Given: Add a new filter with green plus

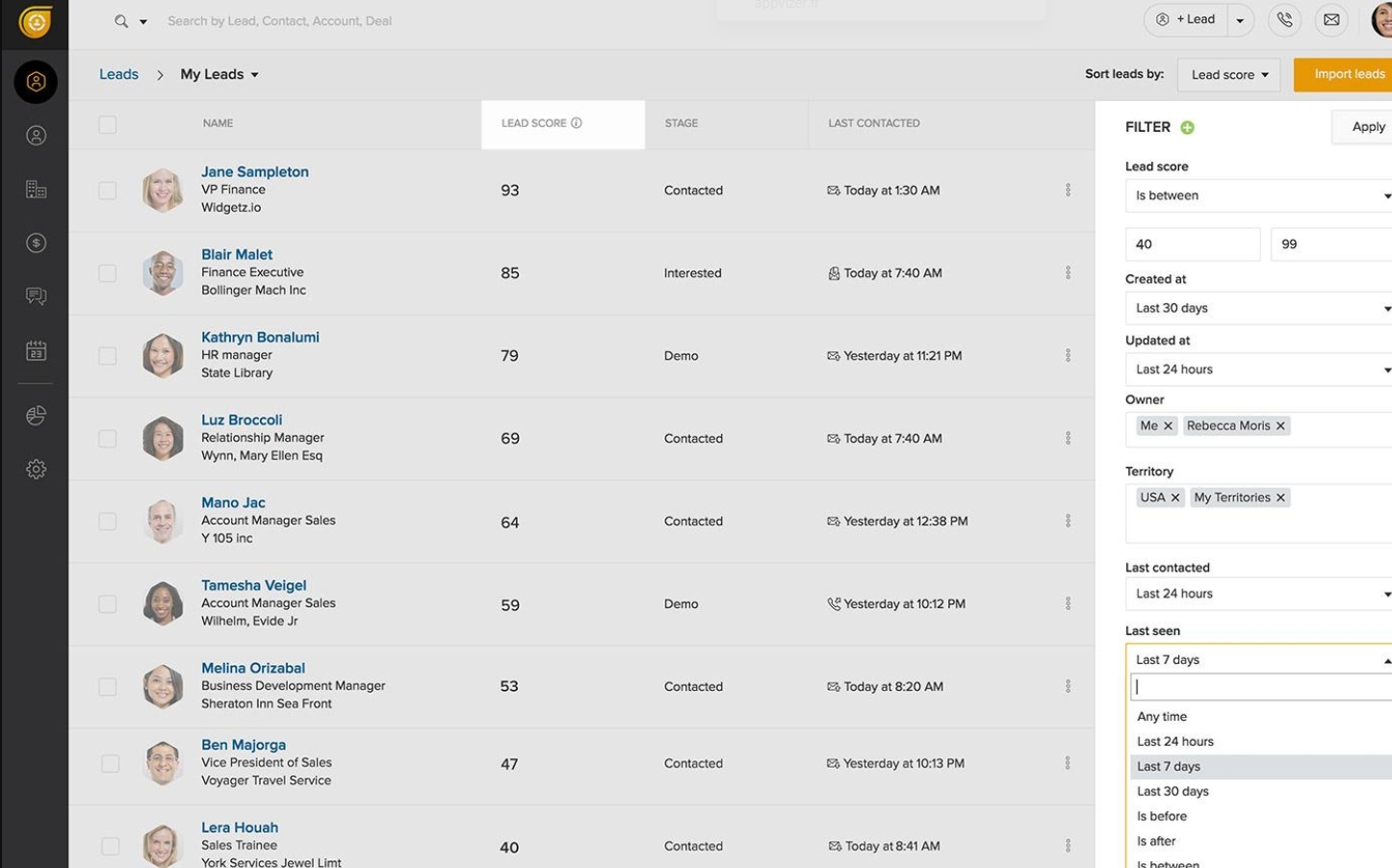Looking at the screenshot, I should tap(1187, 127).
